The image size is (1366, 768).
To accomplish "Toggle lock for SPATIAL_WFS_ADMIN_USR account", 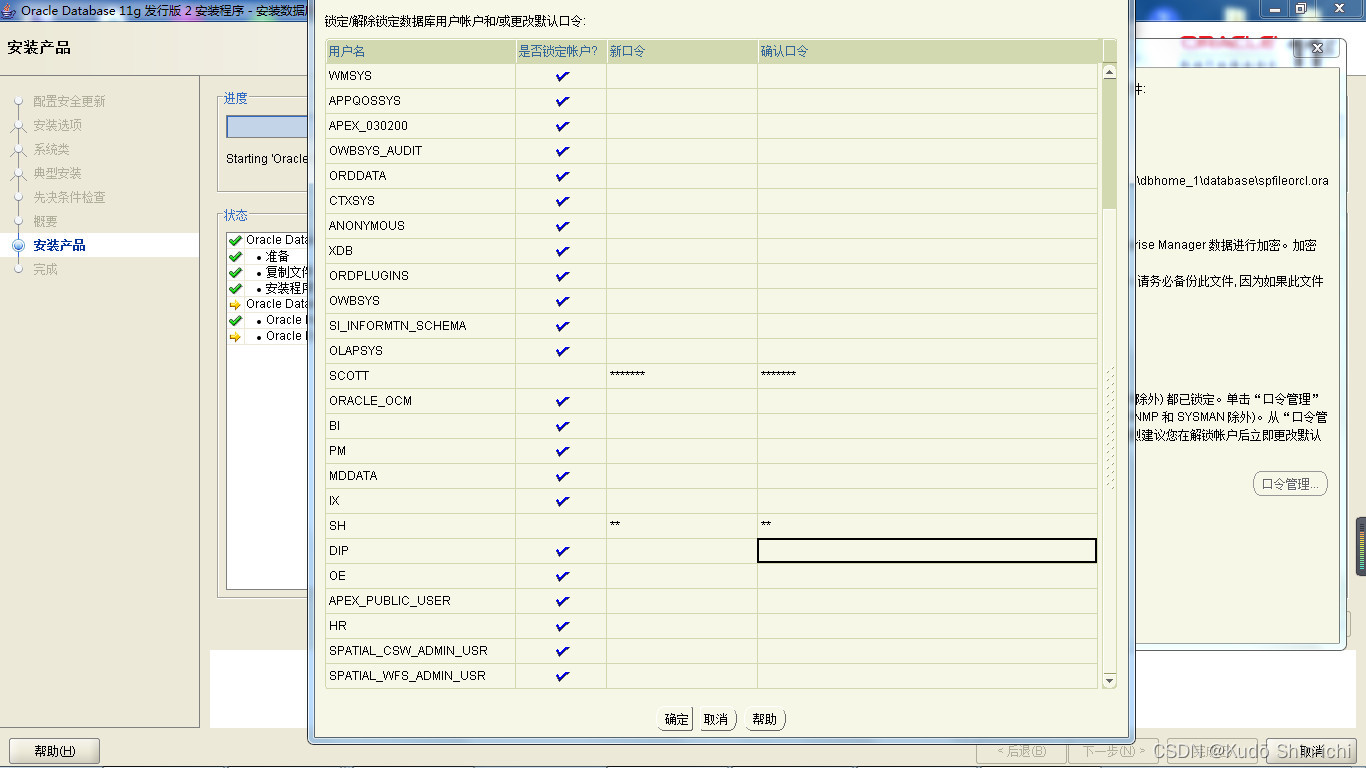I will click(x=562, y=676).
